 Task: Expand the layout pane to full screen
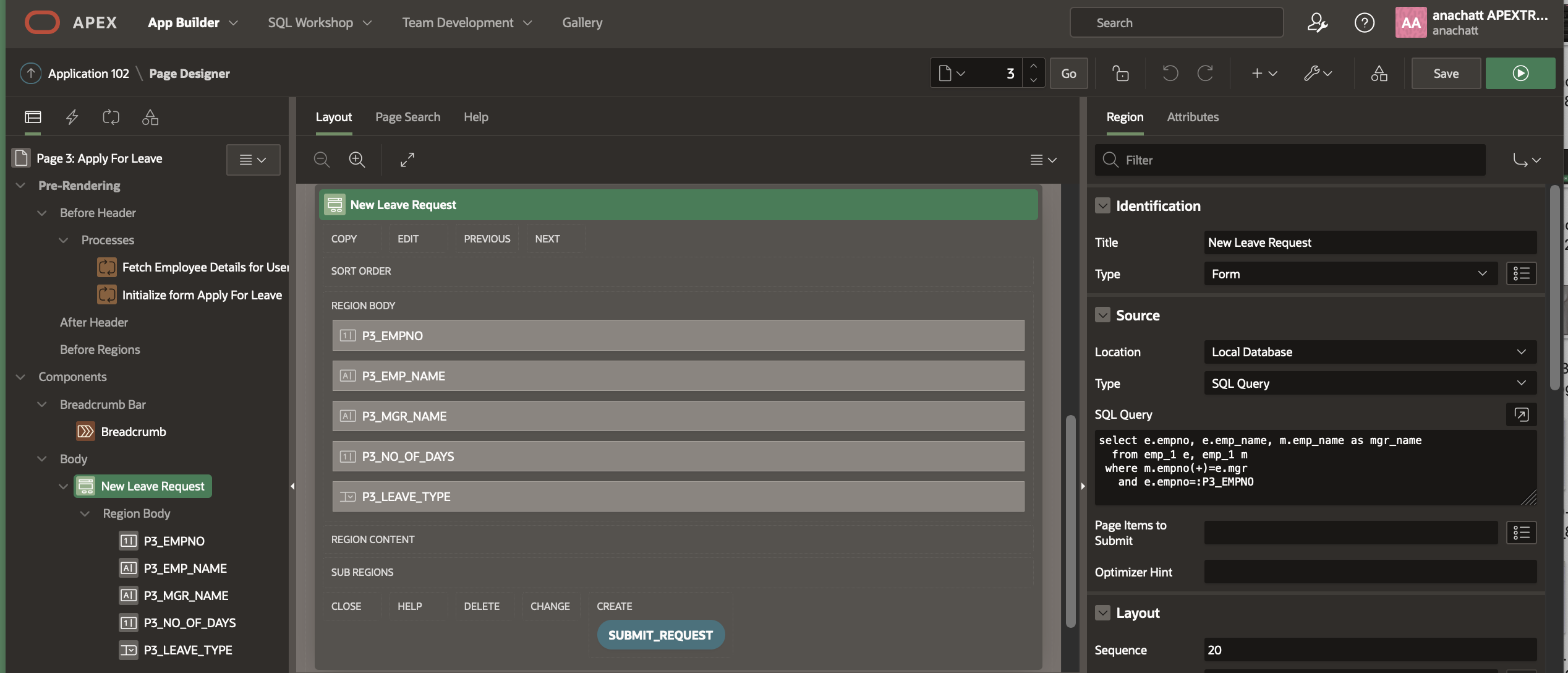(407, 160)
